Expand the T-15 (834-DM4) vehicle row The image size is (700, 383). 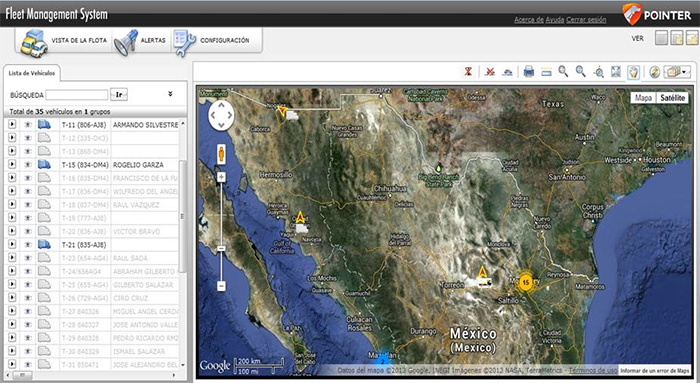[x=12, y=164]
